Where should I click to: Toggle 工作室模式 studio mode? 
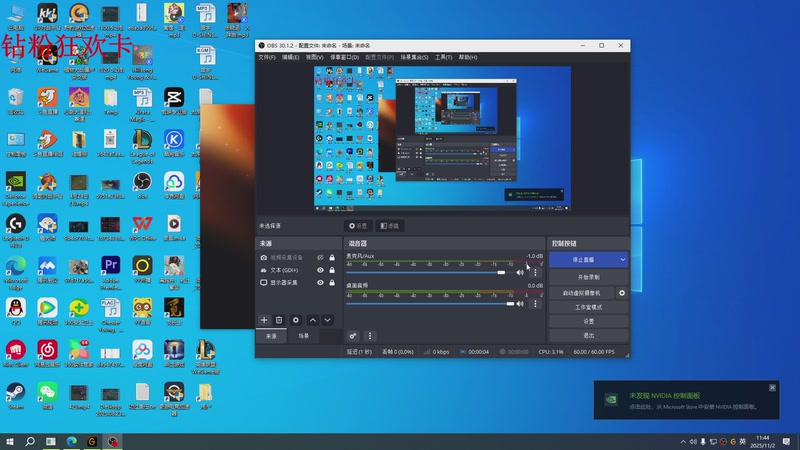[x=588, y=307]
